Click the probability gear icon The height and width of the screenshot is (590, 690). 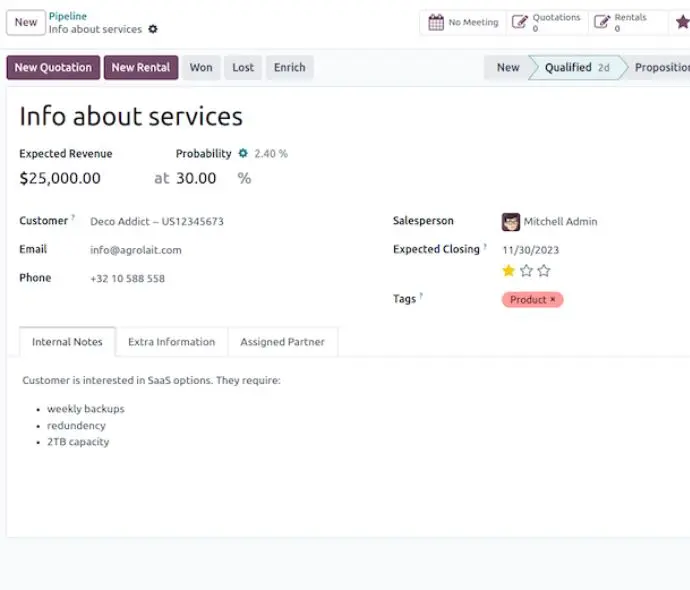243,153
